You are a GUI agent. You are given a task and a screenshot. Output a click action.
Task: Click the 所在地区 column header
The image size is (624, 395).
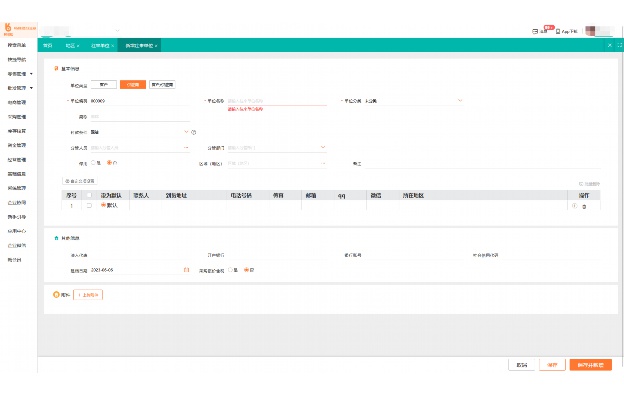(x=413, y=195)
